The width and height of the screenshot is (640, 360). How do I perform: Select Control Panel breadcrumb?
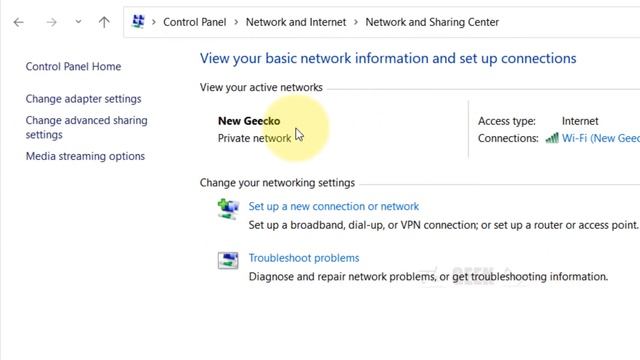tap(194, 22)
